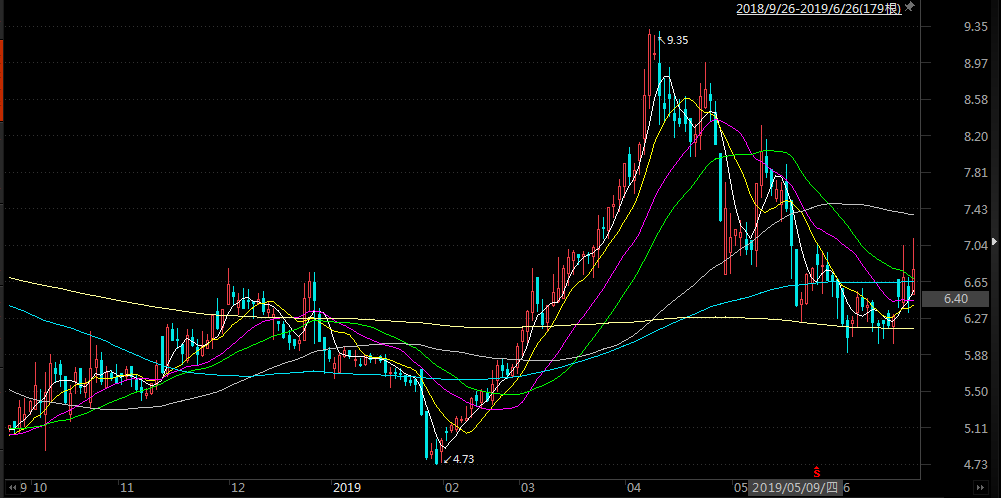The height and width of the screenshot is (498, 1001).
Task: Click the red S signal marker
Action: tap(816, 471)
